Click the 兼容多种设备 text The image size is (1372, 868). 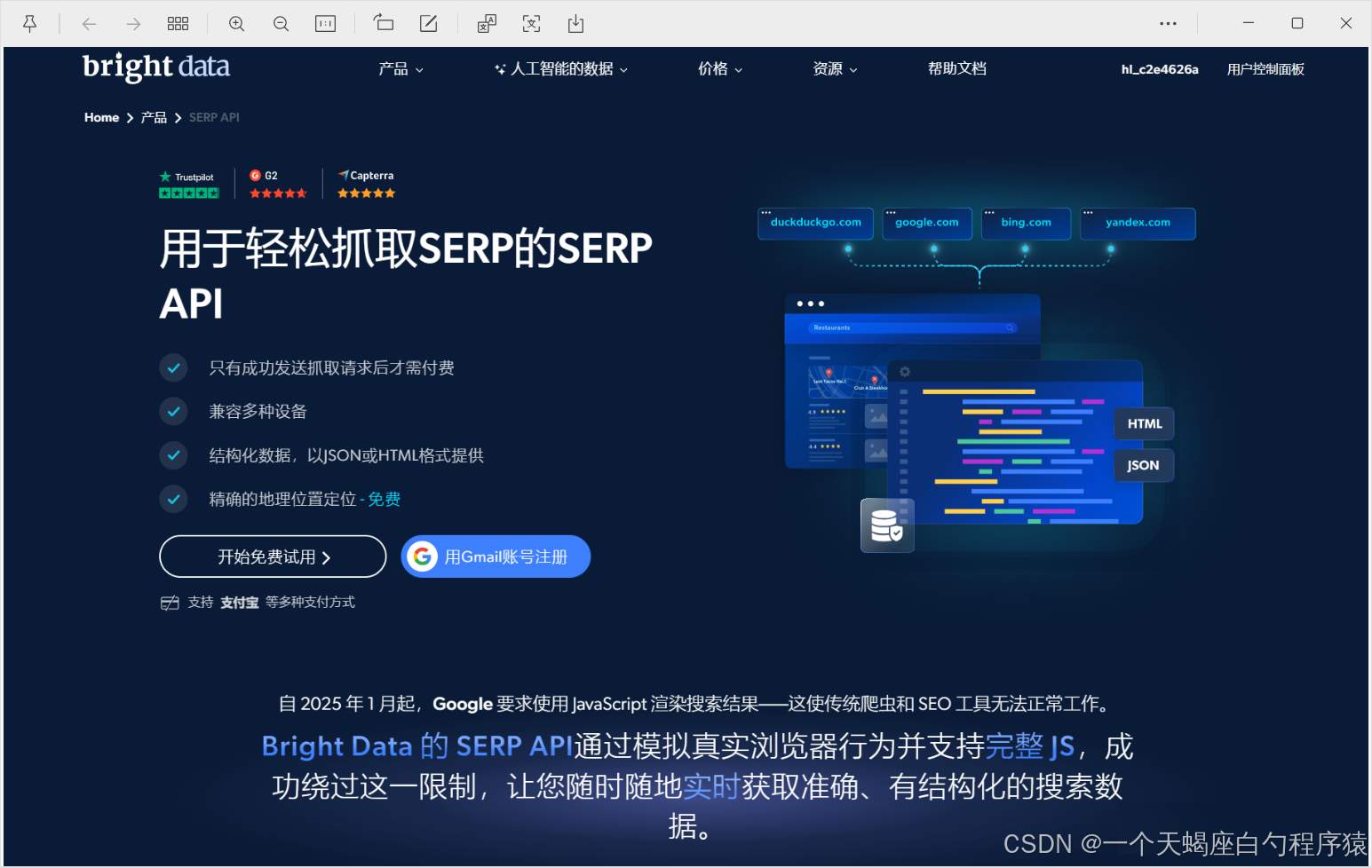click(x=258, y=411)
